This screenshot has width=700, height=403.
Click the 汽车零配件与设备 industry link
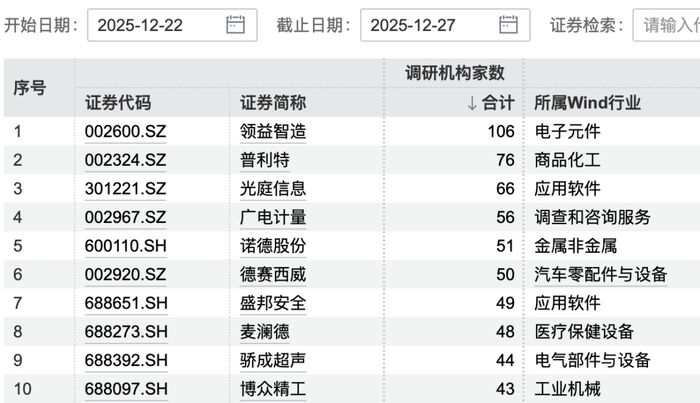[x=601, y=274]
